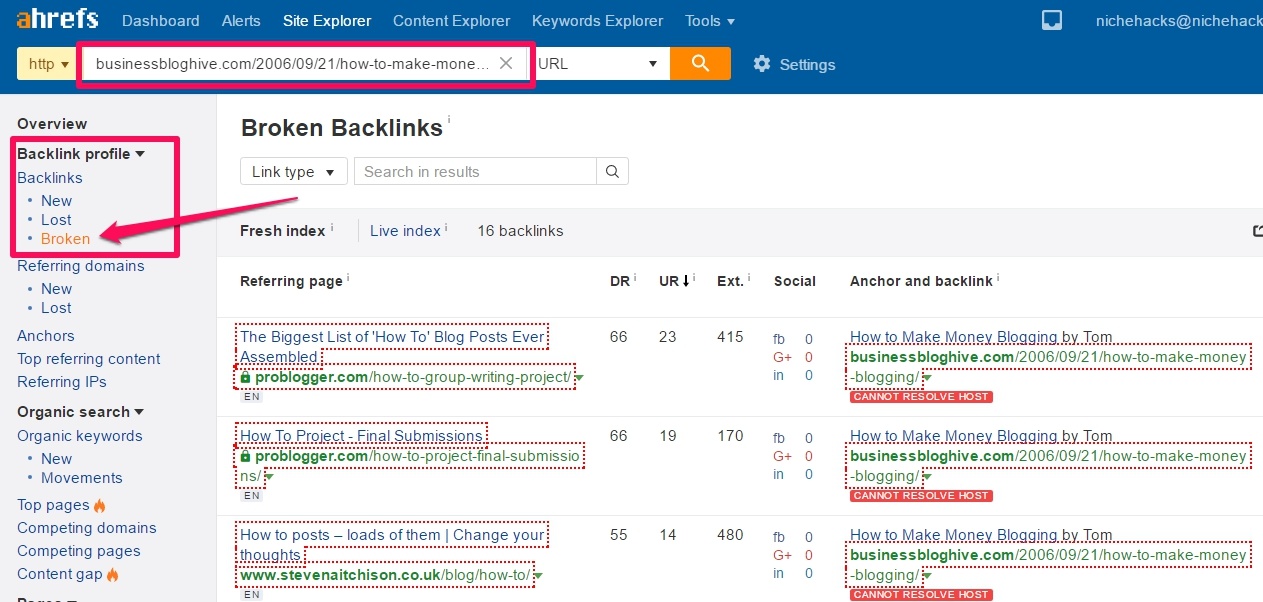1263x602 pixels.
Task: Click the ahrefs logo
Action: [x=58, y=19]
